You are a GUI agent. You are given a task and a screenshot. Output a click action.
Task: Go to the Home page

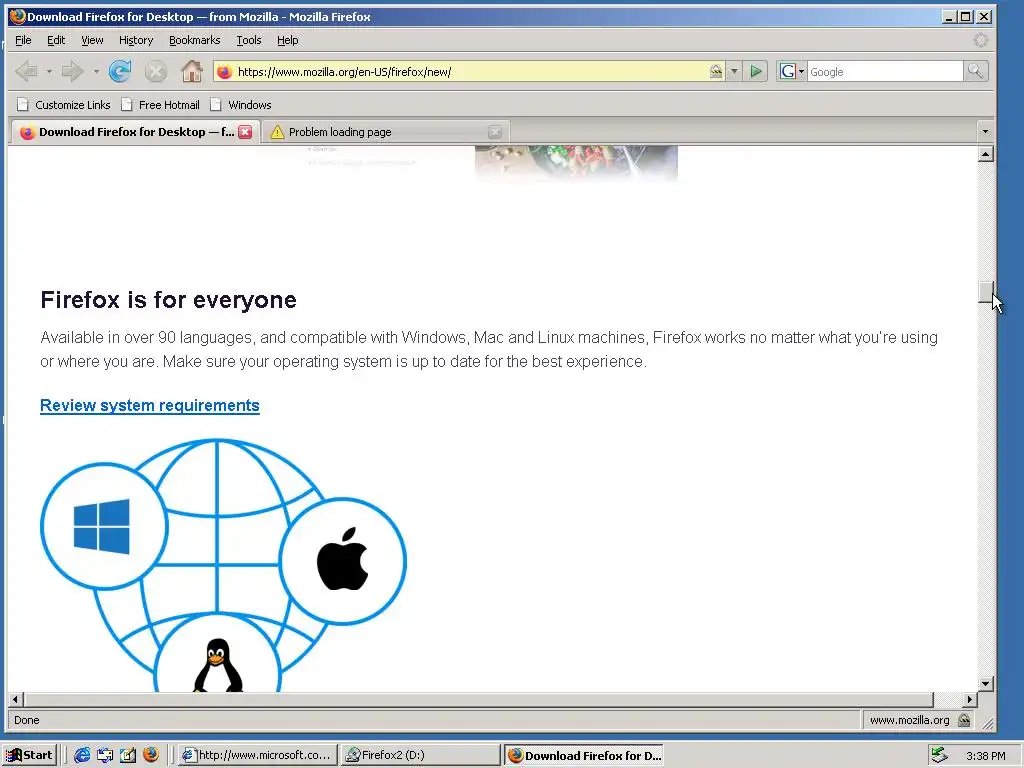pyautogui.click(x=191, y=71)
